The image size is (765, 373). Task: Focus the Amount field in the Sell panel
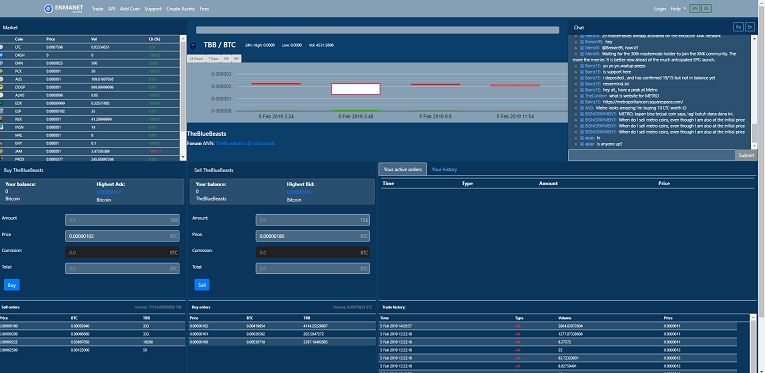point(313,220)
